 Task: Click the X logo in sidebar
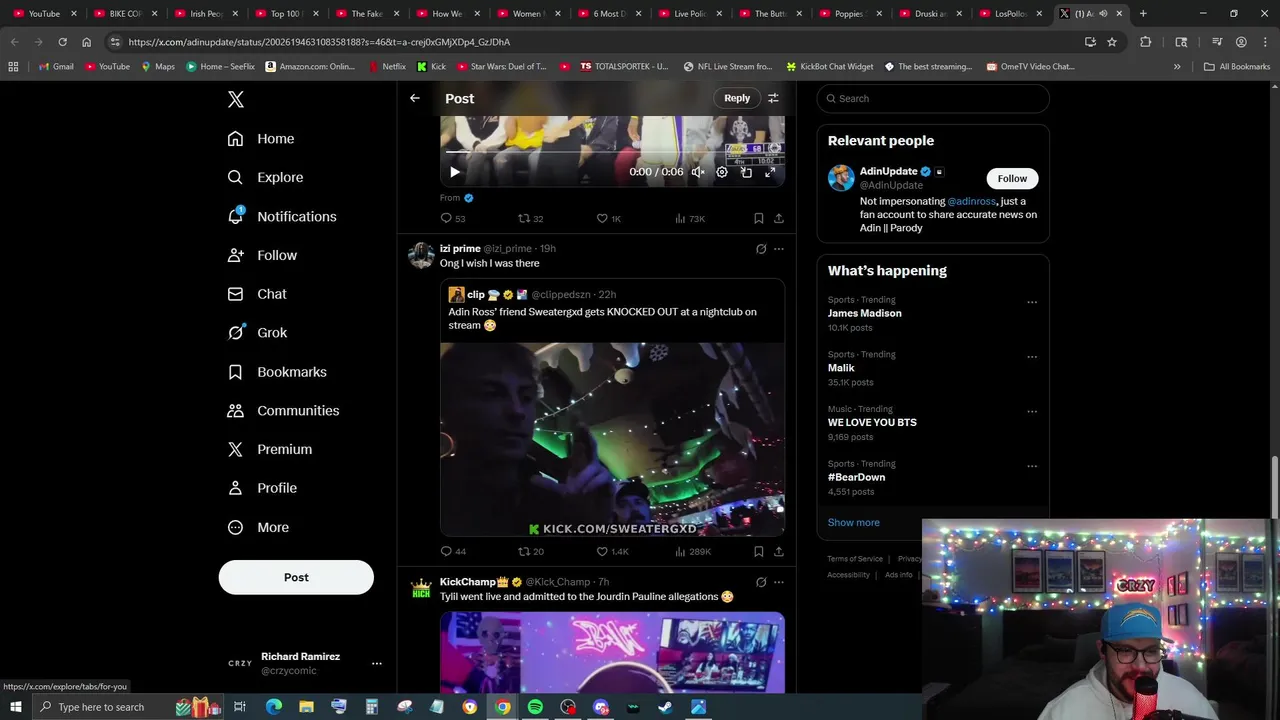tap(236, 99)
